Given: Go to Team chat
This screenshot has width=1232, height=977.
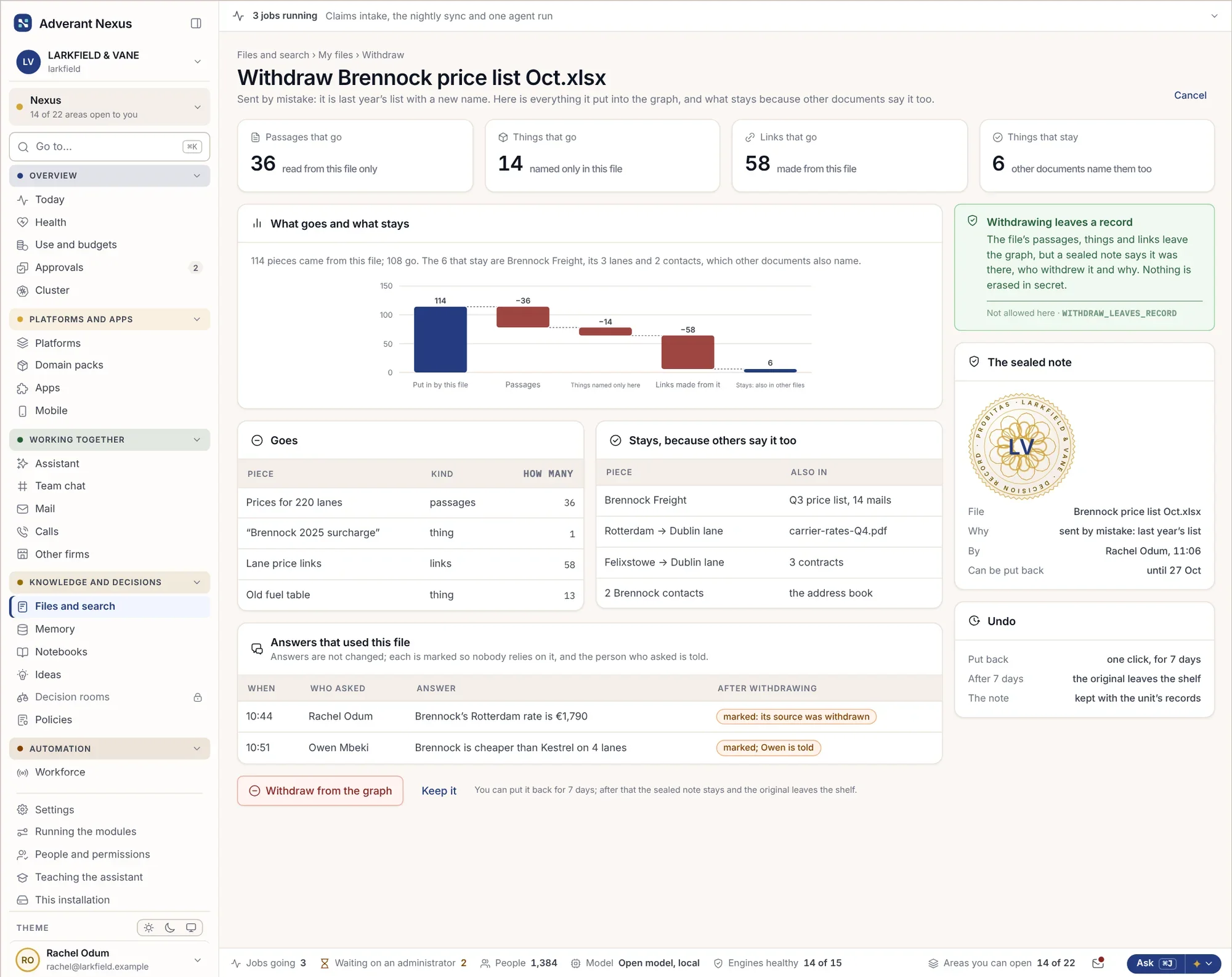Looking at the screenshot, I should coord(110,486).
